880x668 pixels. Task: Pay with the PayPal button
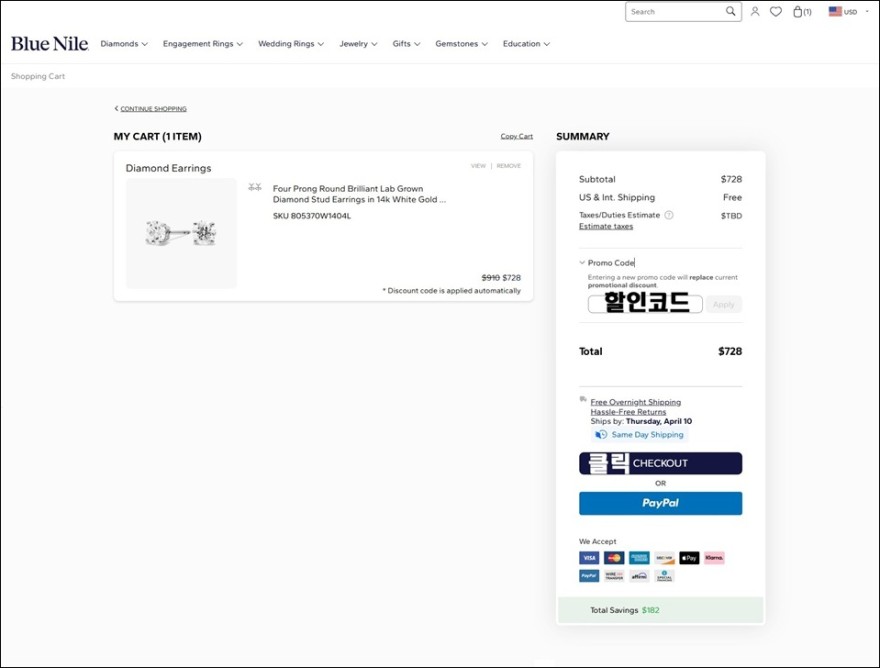coord(660,503)
